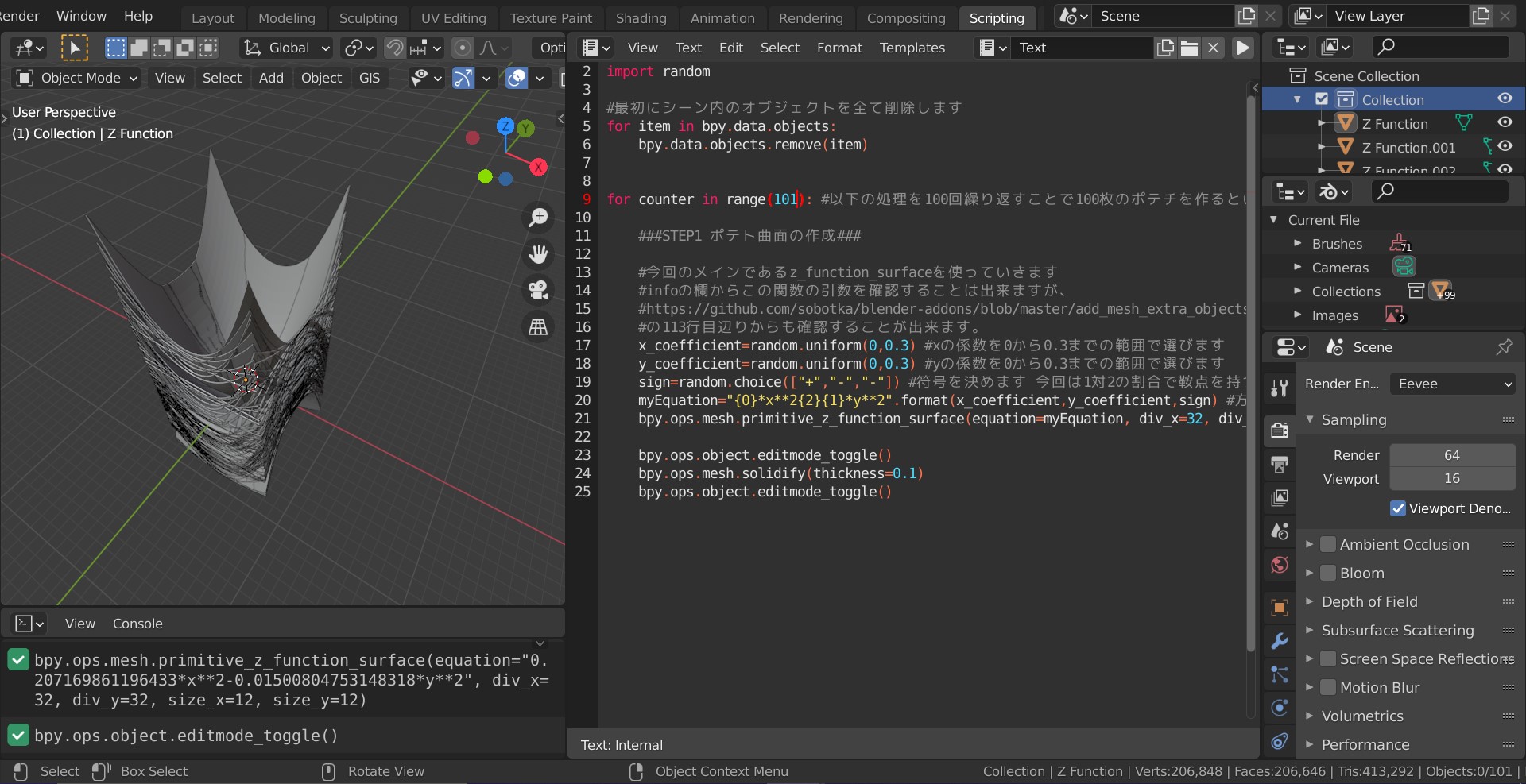Enable the Bloom checkbox
This screenshot has width=1526, height=784.
[x=1327, y=574]
